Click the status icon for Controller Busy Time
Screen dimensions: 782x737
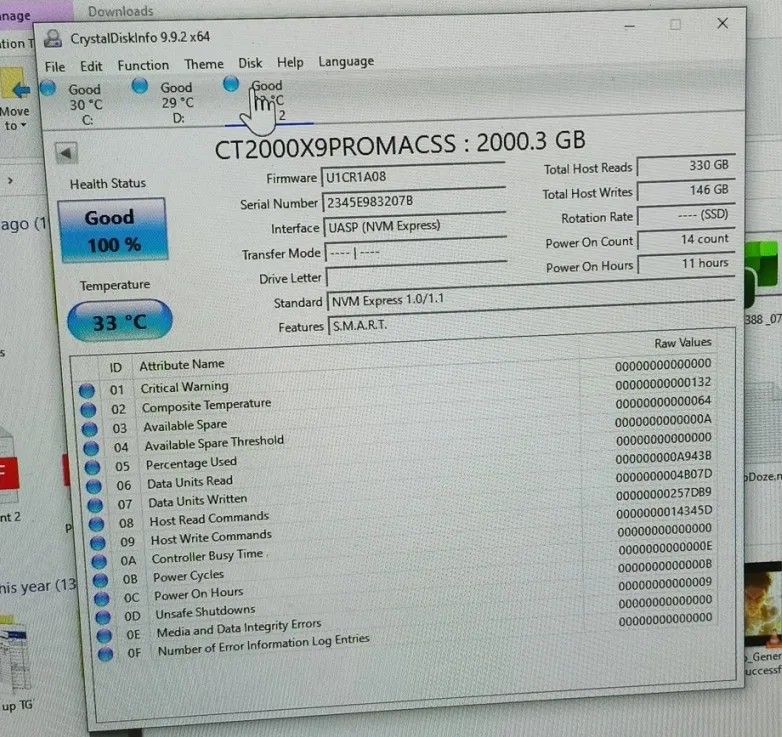coord(99,561)
